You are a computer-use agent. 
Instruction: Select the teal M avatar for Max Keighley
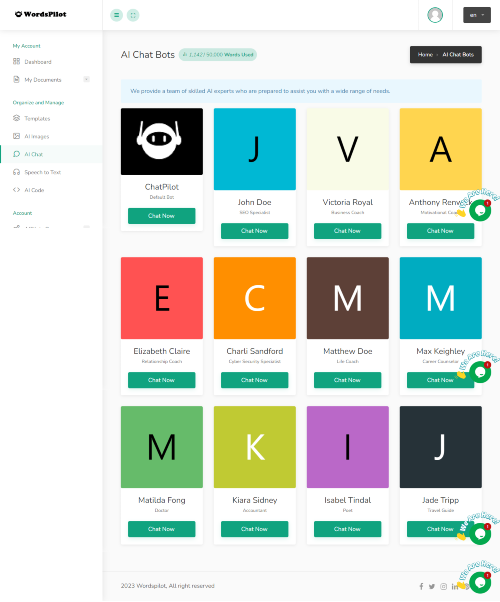440,298
